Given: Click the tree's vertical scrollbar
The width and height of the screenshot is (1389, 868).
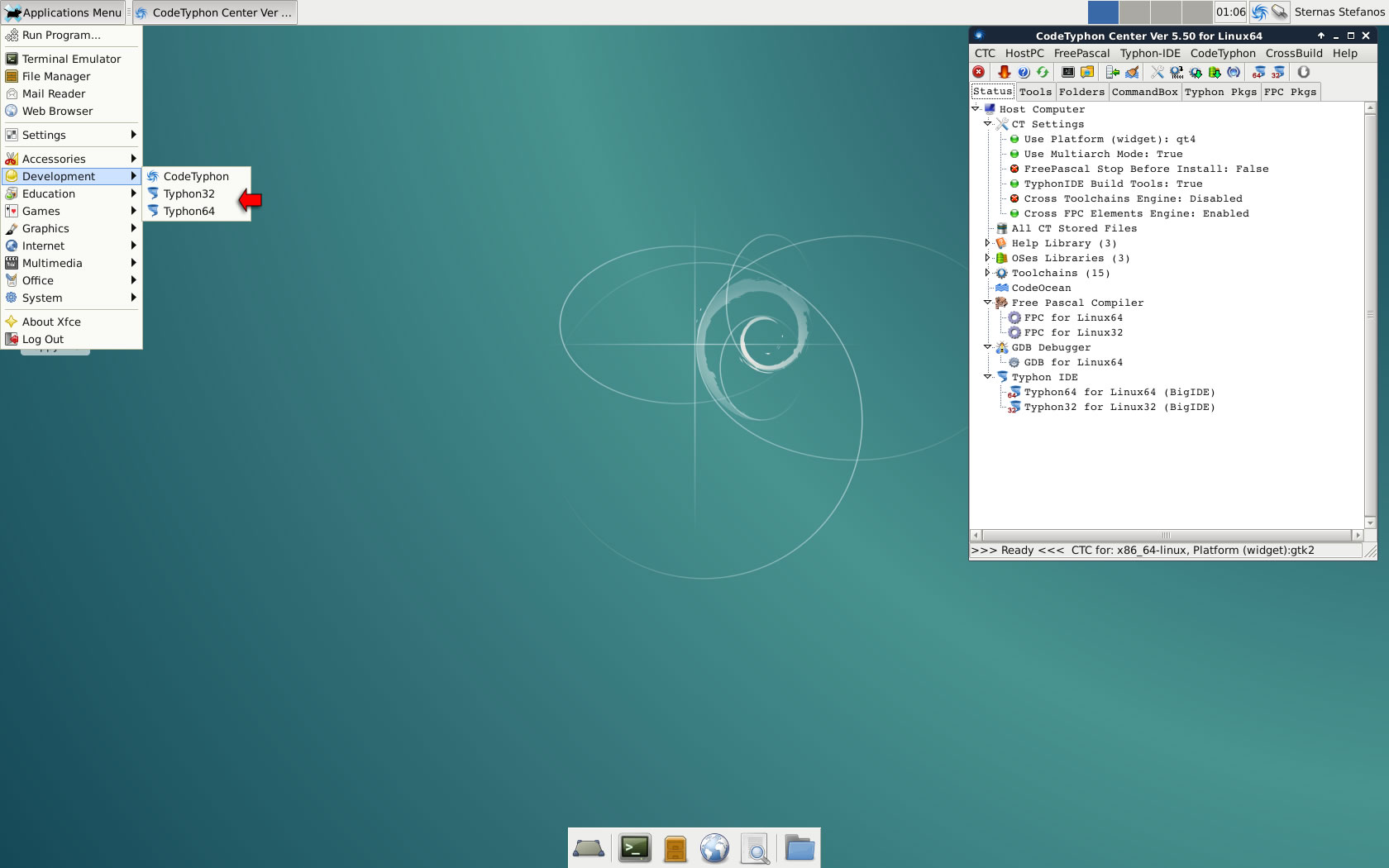Looking at the screenshot, I should [x=1370, y=315].
